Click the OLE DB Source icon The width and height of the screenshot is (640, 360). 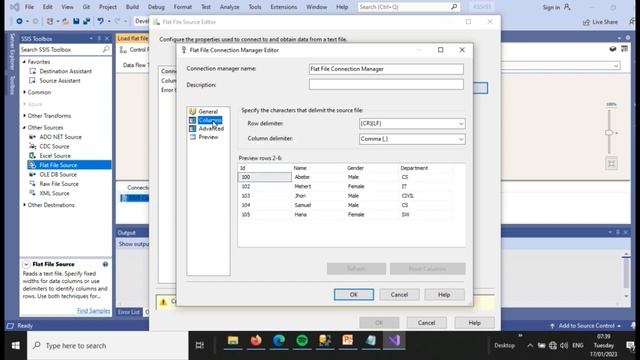click(33, 174)
